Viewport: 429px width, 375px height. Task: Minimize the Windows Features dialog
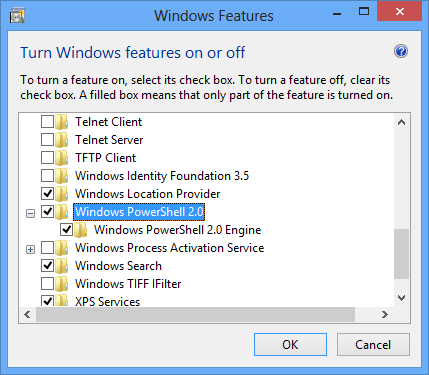[337, 14]
